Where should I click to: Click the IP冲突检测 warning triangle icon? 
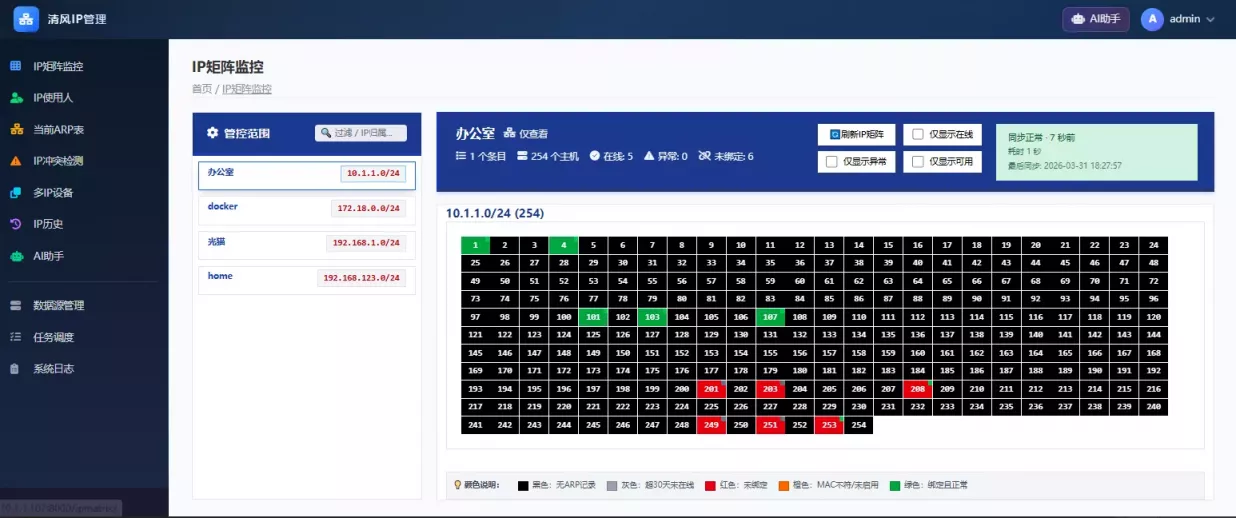15,161
